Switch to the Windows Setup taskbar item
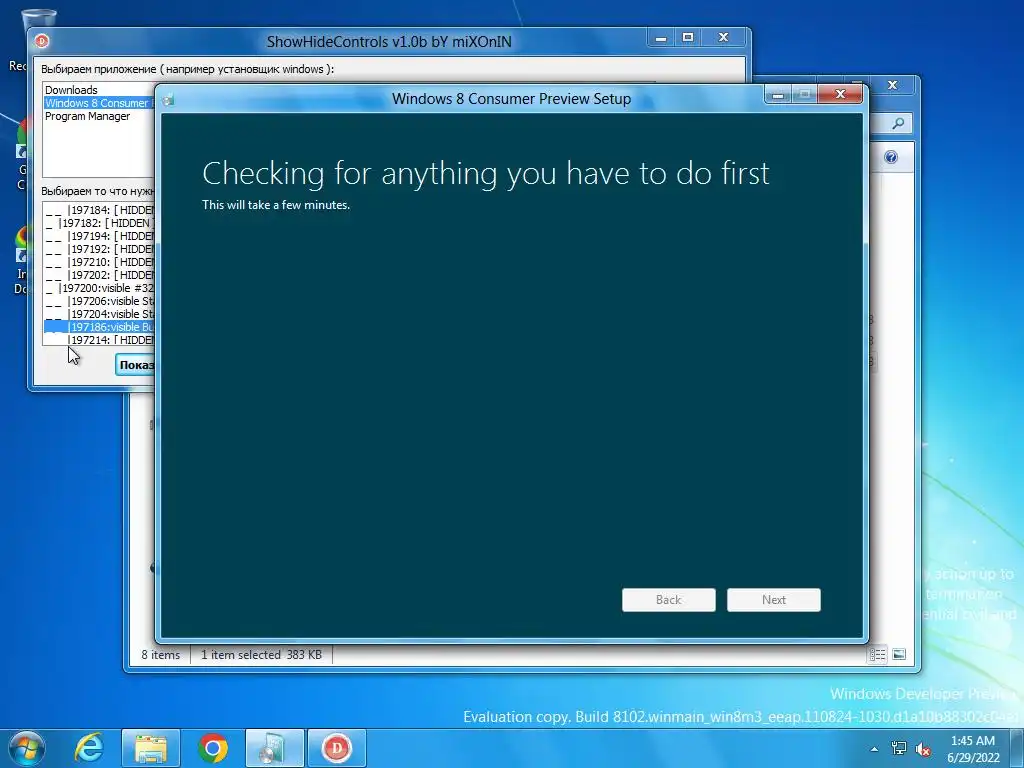The image size is (1024, 768). point(274,748)
